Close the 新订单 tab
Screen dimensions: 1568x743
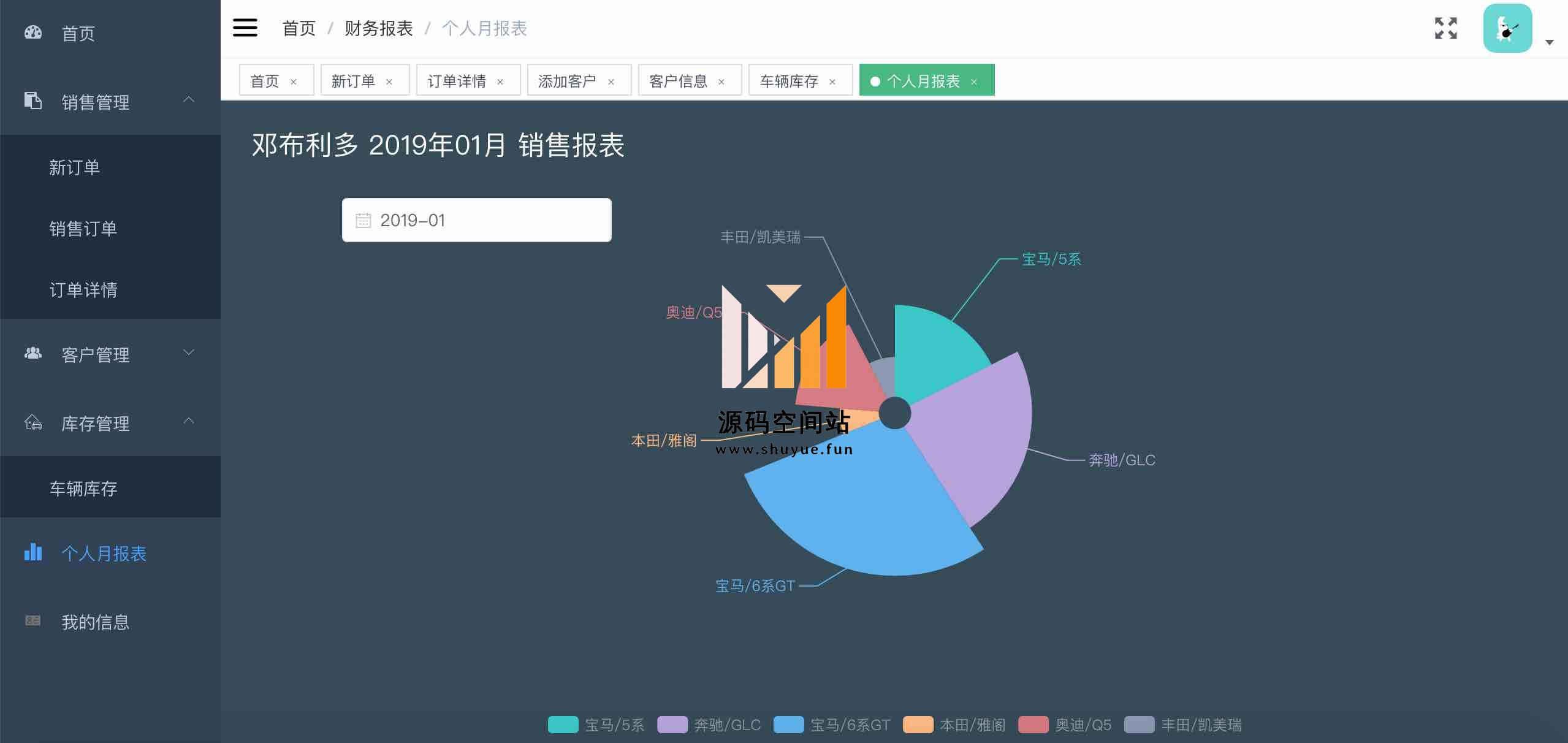pos(389,82)
